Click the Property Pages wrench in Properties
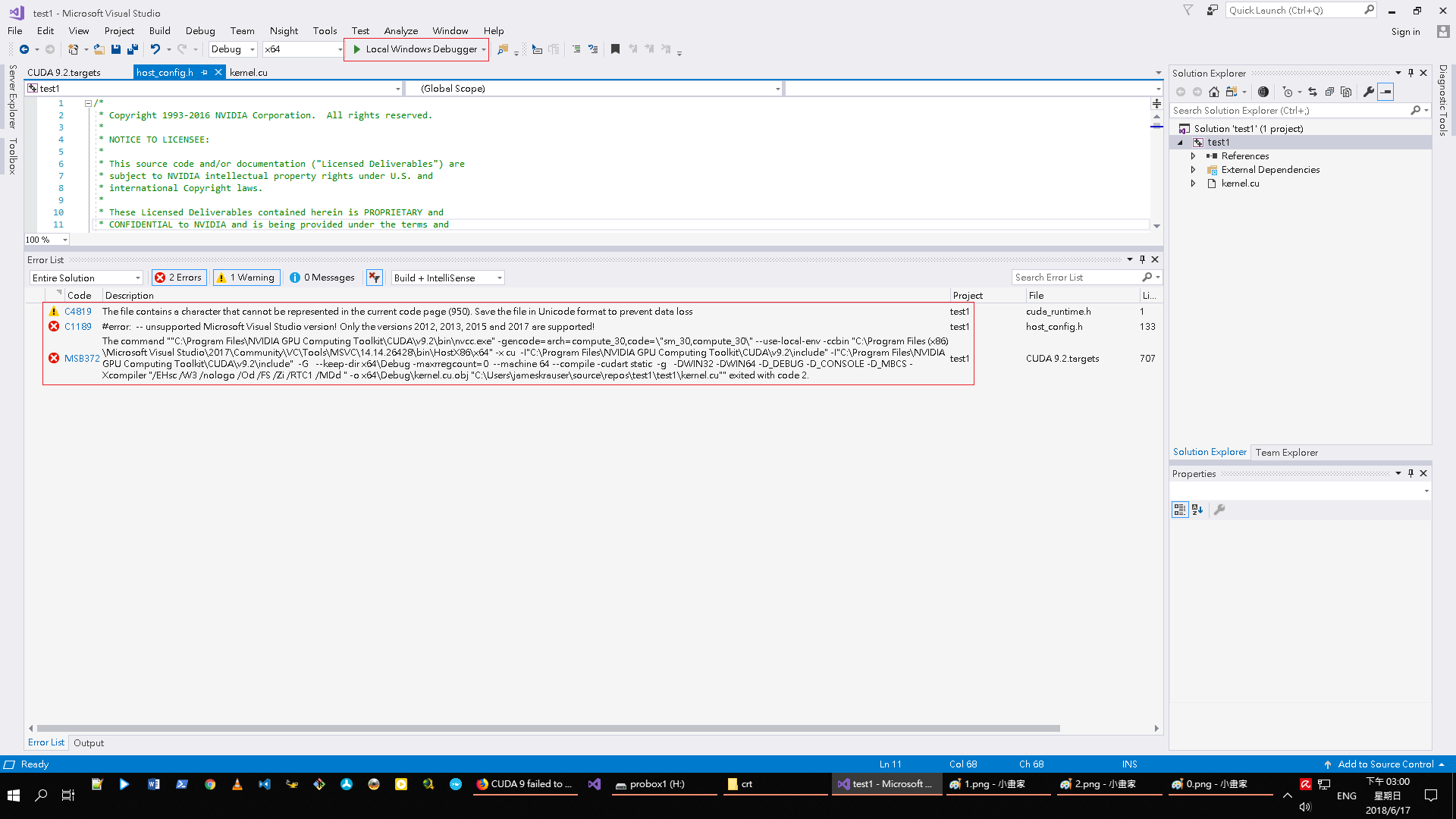The width and height of the screenshot is (1456, 819). pyautogui.click(x=1219, y=510)
